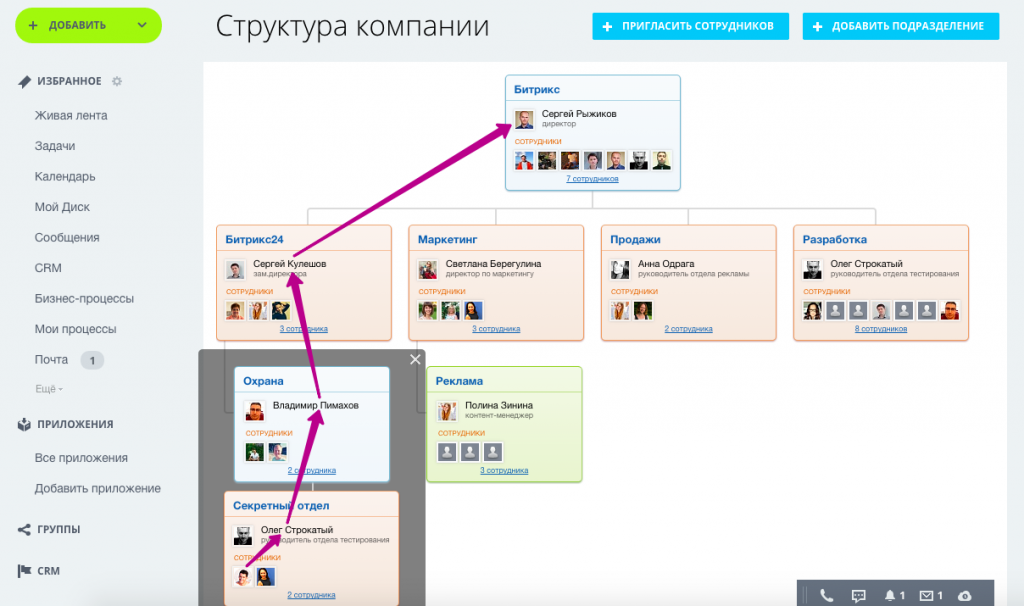Screen dimensions: 1024x606
Task: Open the chat messages icon in bottom bar
Action: [x=859, y=595]
